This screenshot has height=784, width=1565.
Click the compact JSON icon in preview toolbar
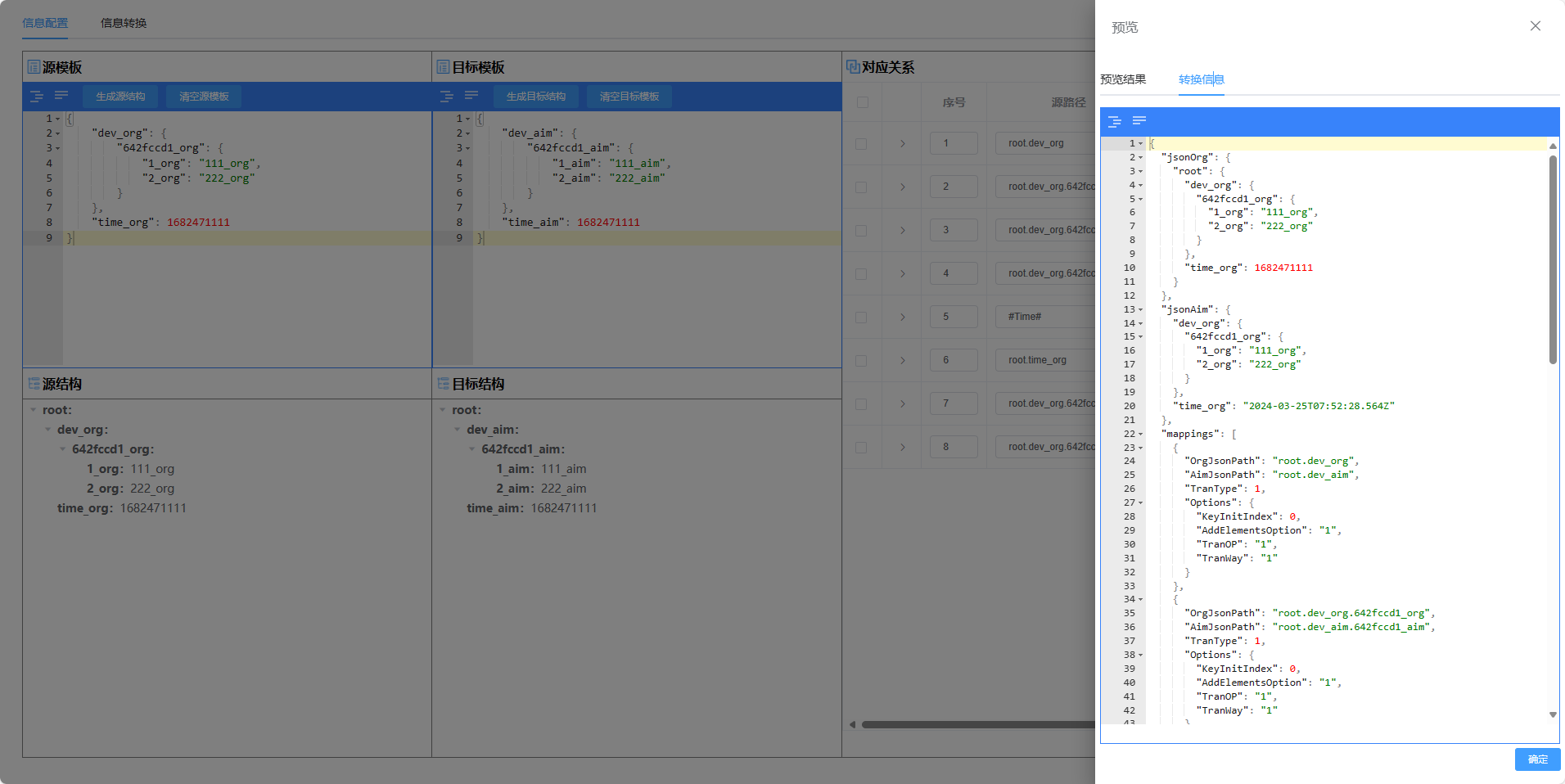pos(1139,121)
